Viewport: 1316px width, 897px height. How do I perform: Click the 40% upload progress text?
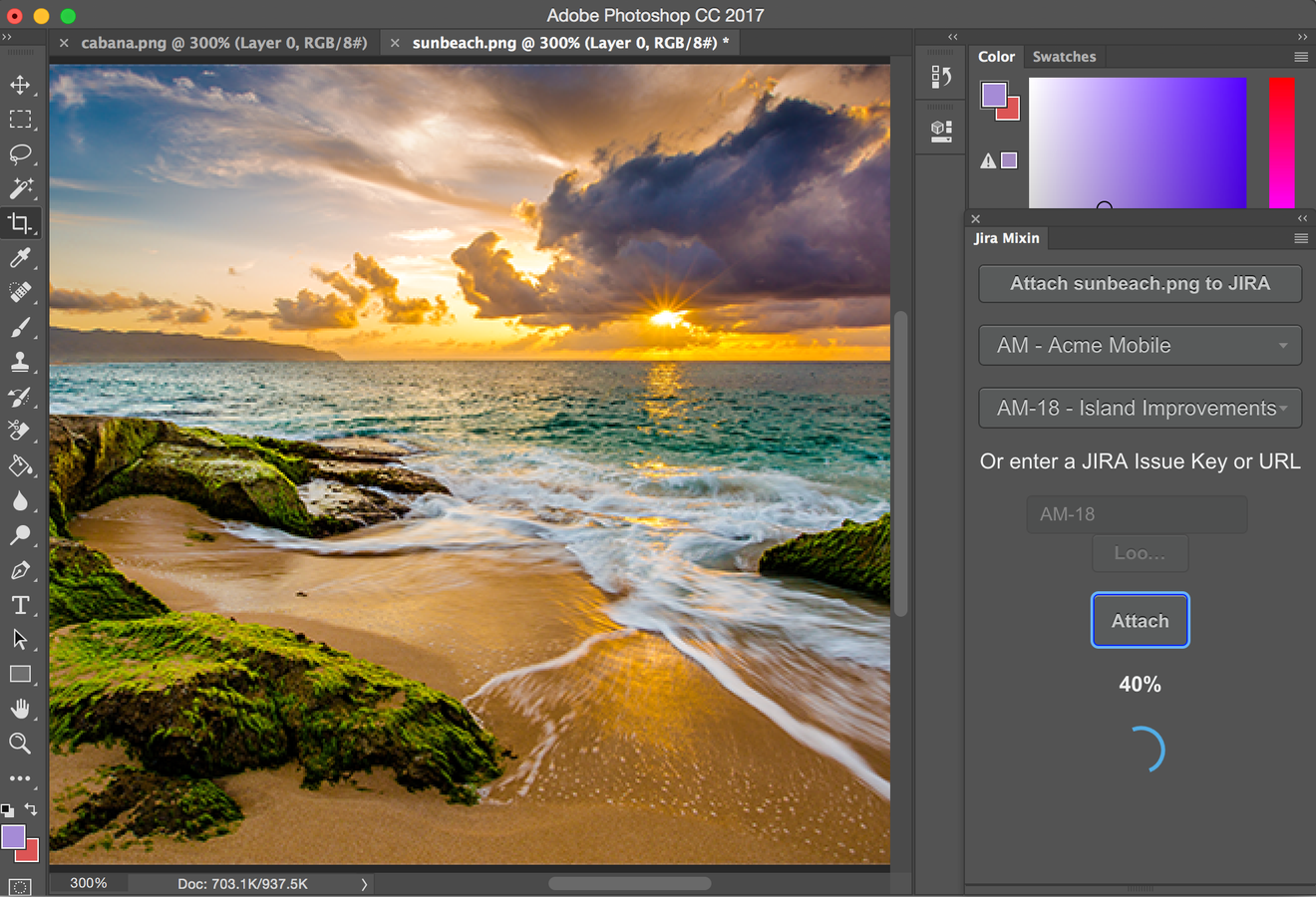point(1140,685)
